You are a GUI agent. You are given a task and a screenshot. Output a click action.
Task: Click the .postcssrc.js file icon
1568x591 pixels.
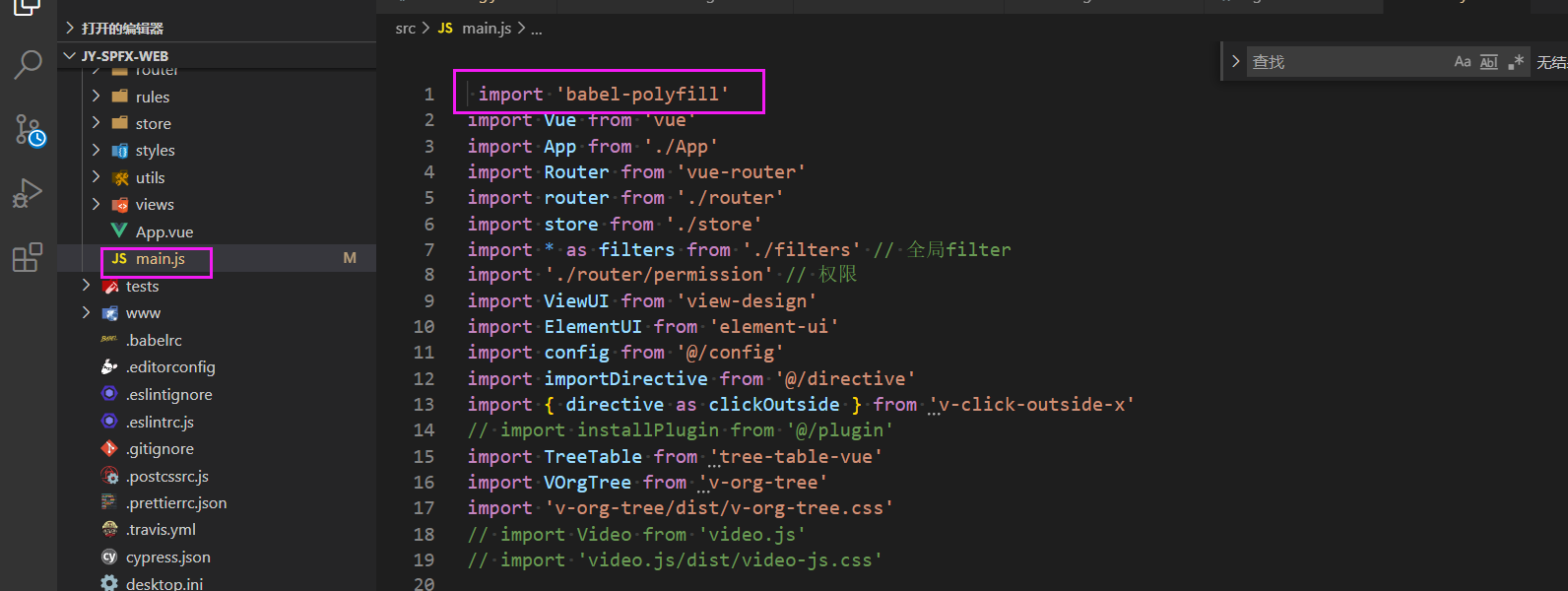109,476
